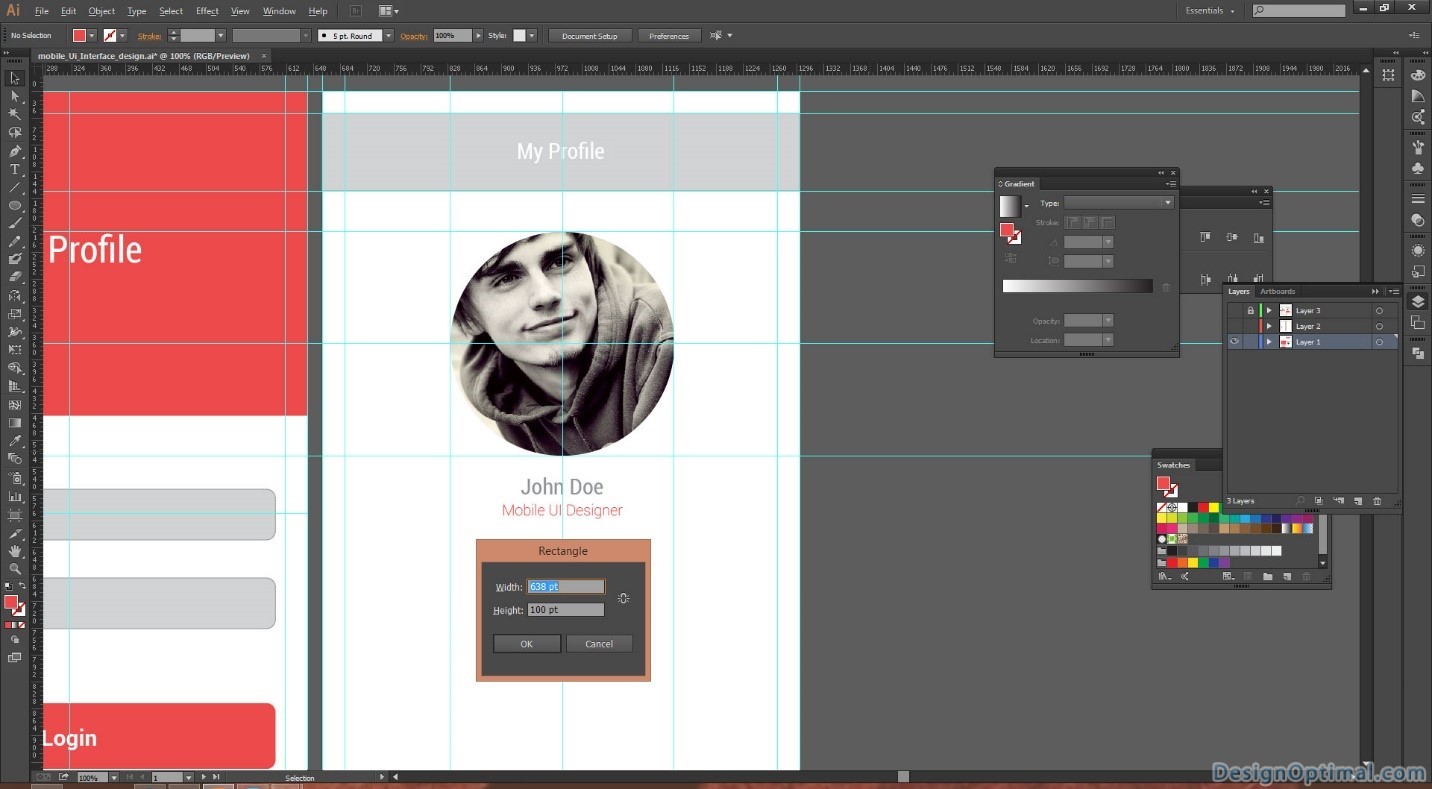Click Cancel in the Rectangle dialog

tap(599, 644)
